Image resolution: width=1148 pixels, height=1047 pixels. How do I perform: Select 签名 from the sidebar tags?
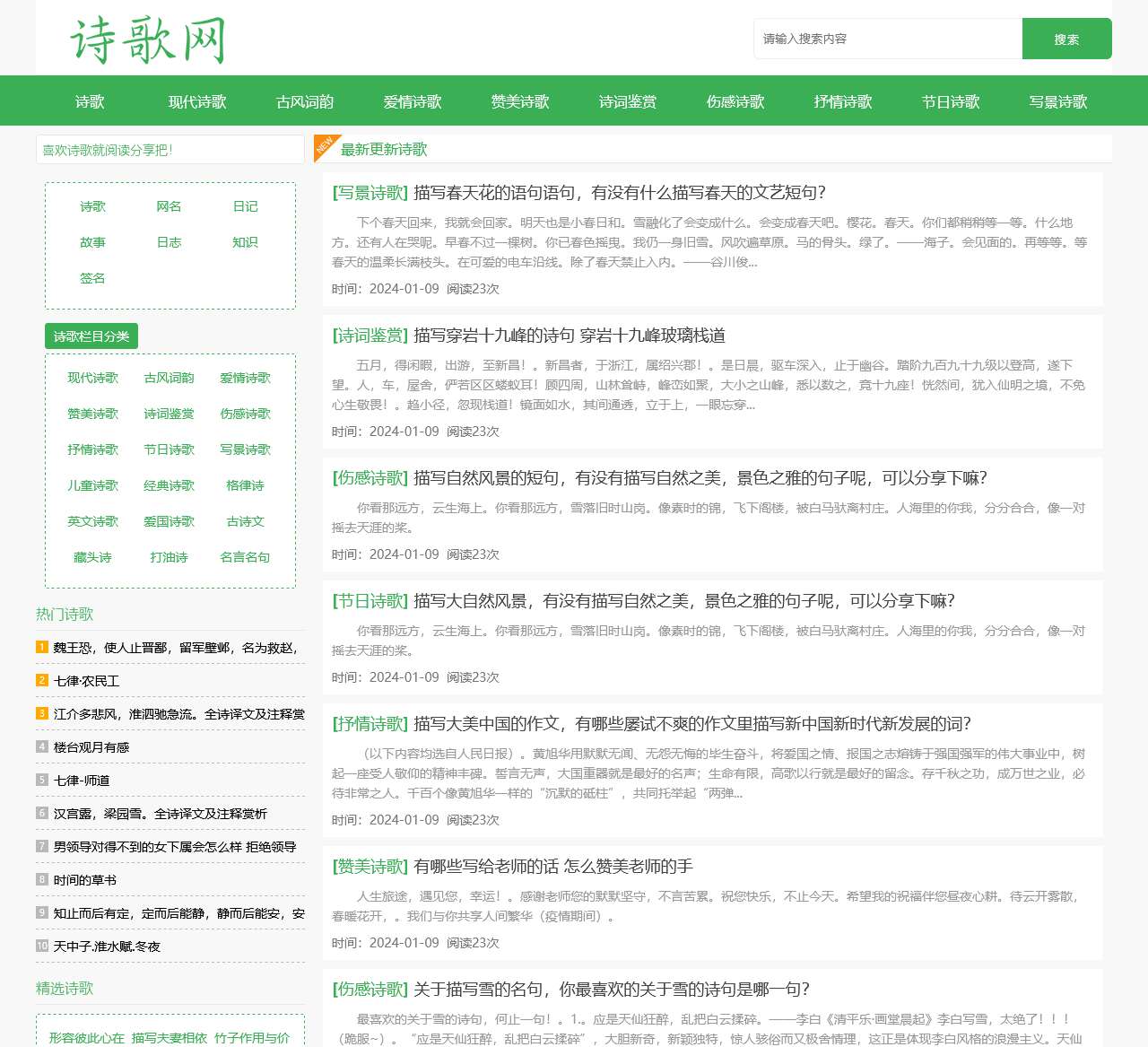(92, 277)
